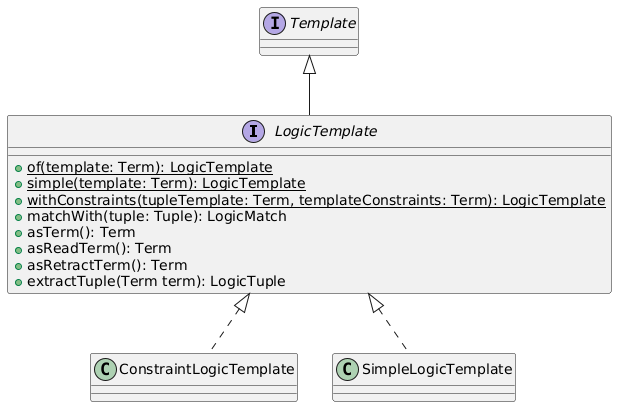The height and width of the screenshot is (407, 617).
Task: Click the ConstraintLogicTemplate class "C" icon
Action: [104, 369]
